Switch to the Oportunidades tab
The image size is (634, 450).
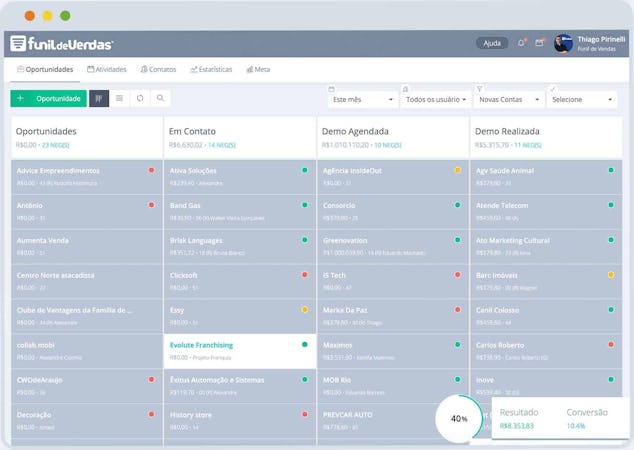[45, 70]
